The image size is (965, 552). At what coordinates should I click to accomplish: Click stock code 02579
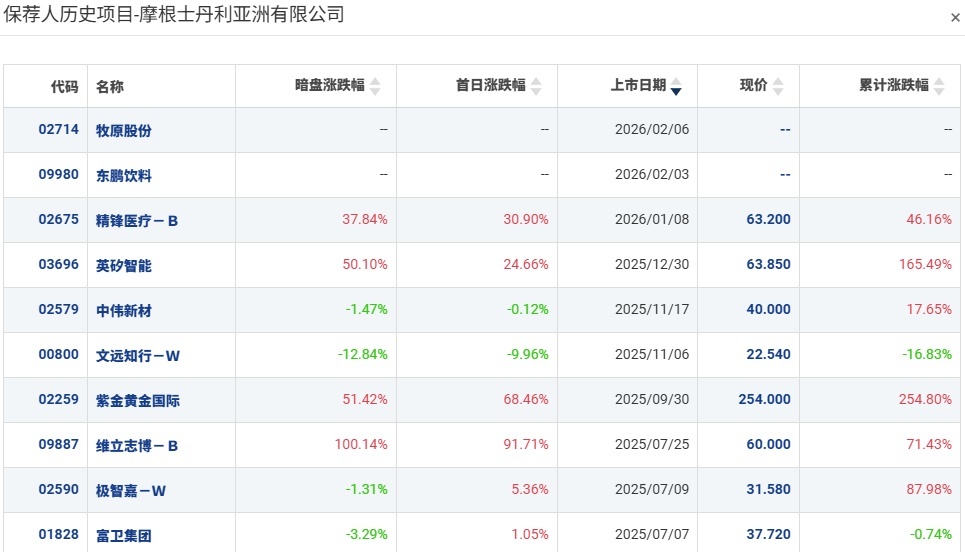[58, 309]
